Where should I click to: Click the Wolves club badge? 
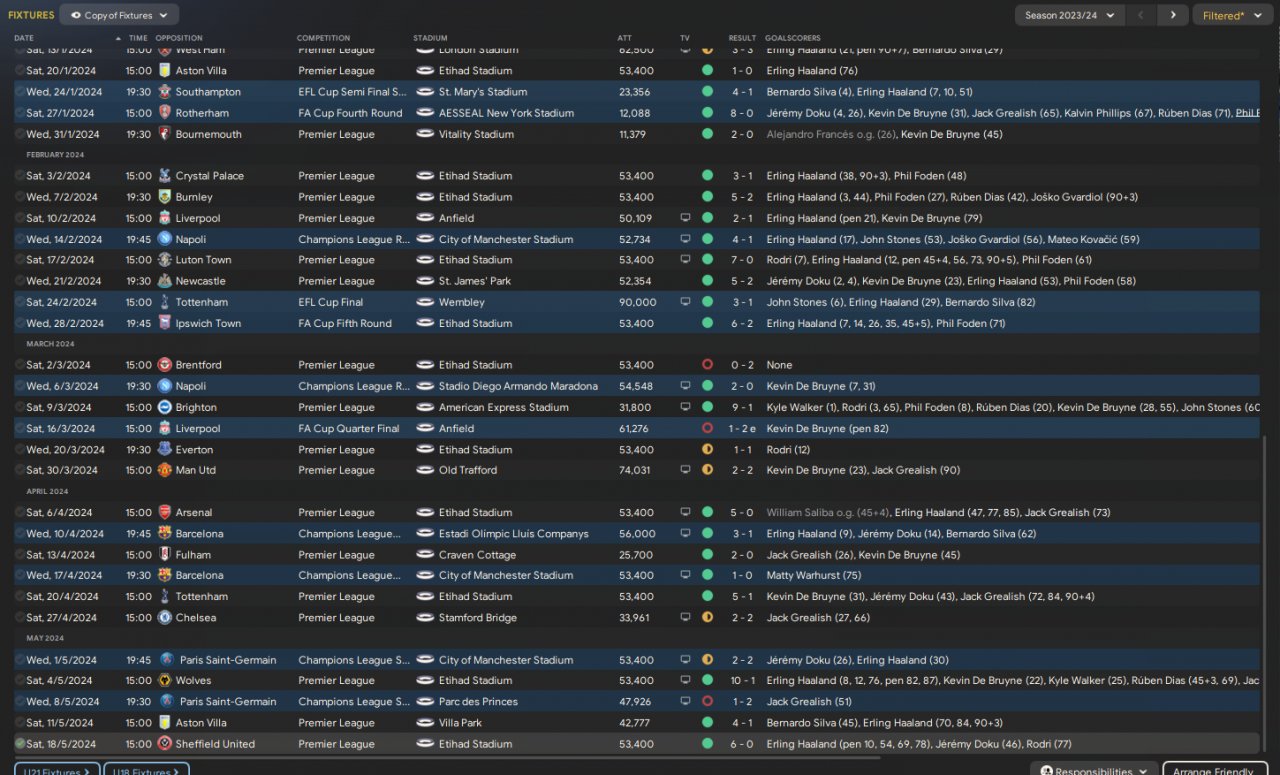pyautogui.click(x=165, y=680)
